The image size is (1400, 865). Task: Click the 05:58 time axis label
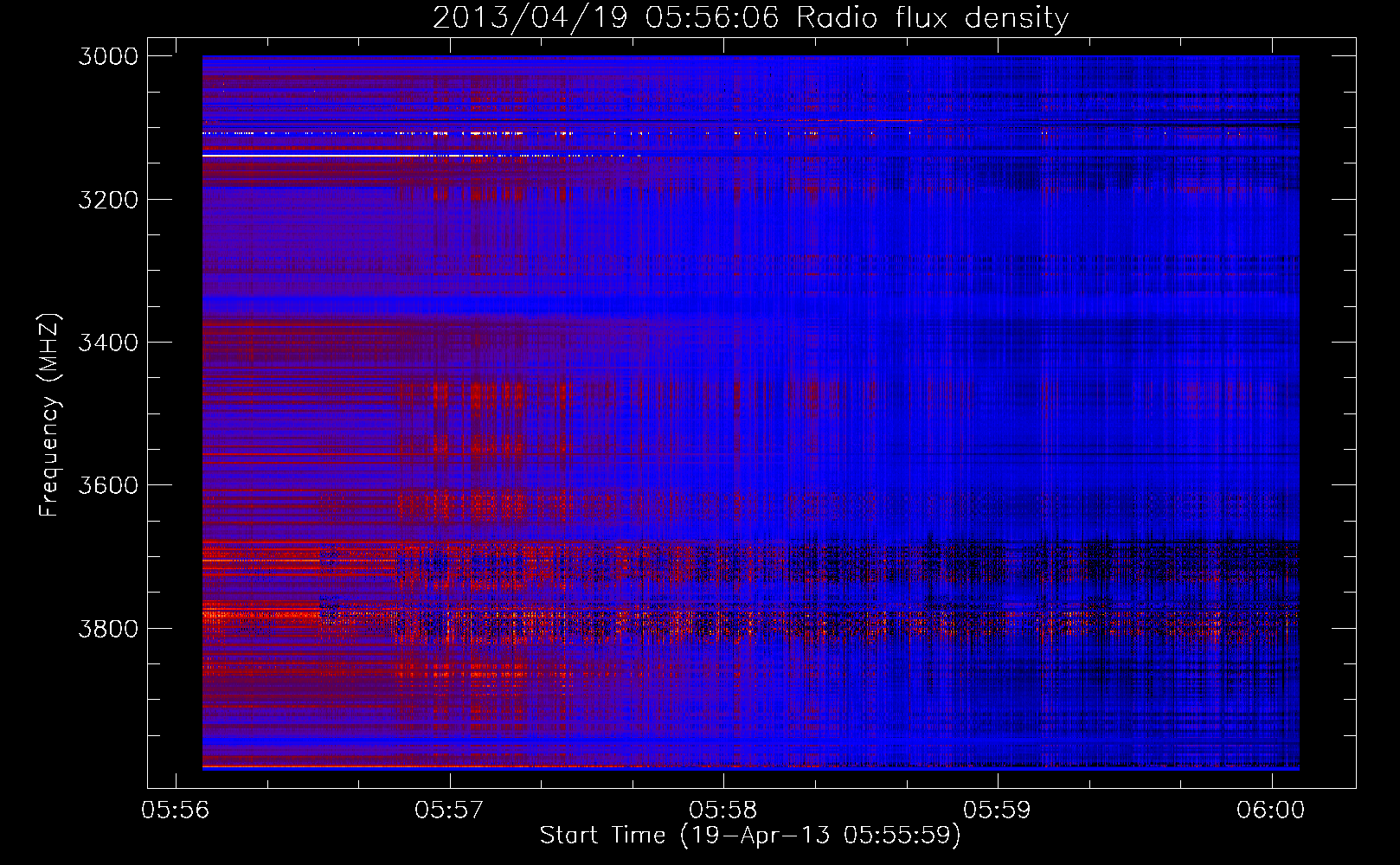click(723, 810)
